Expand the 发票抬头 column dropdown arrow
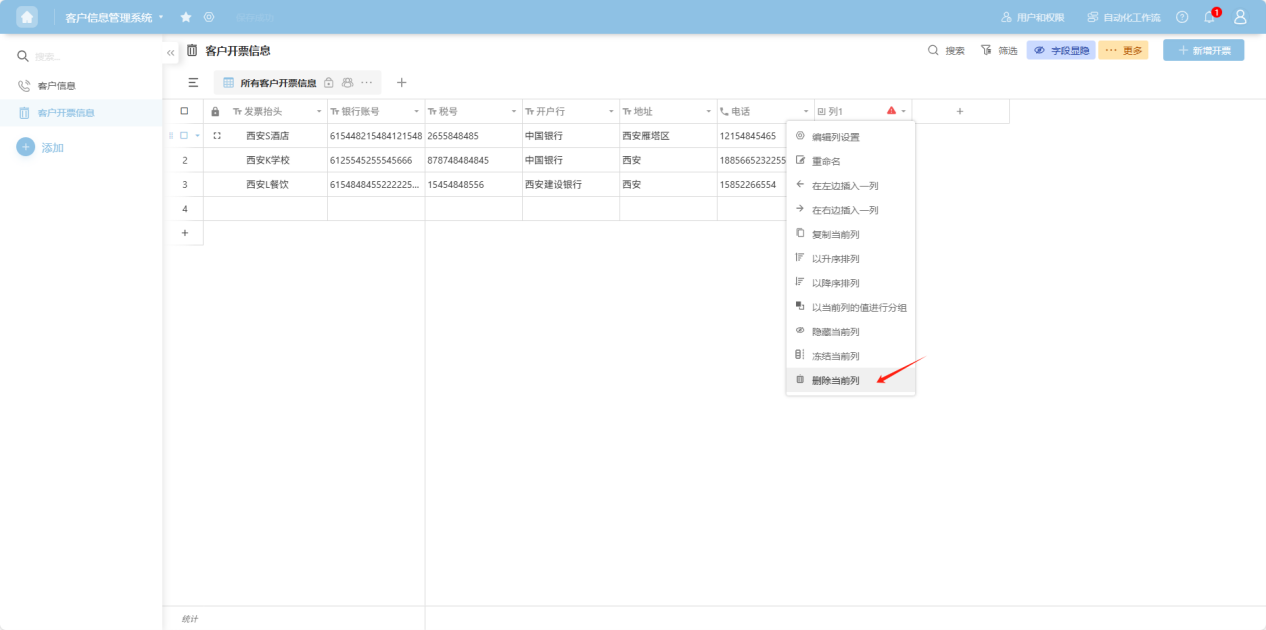The height and width of the screenshot is (630, 1266). (x=319, y=111)
